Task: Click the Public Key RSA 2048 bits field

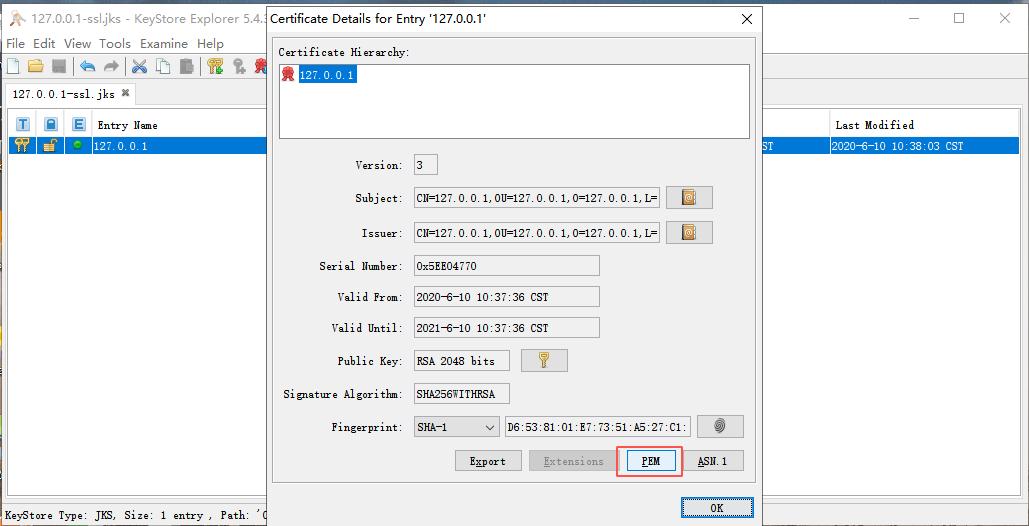Action: (x=463, y=360)
